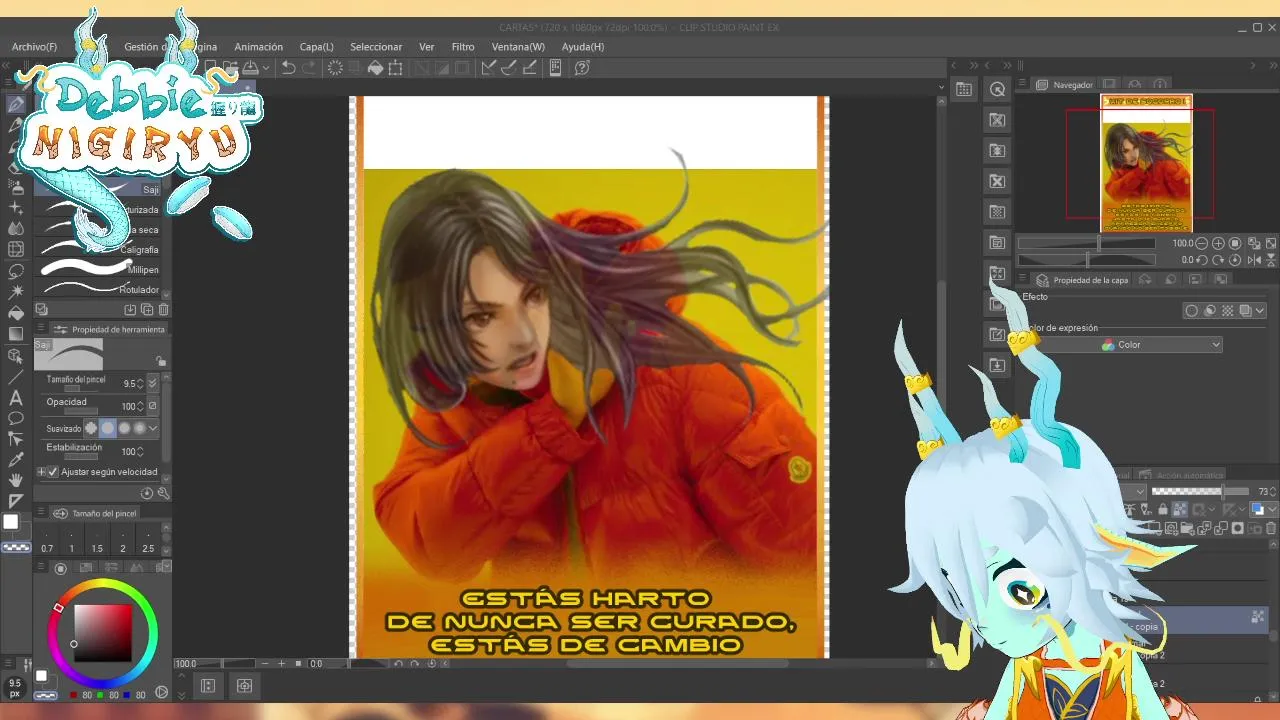This screenshot has height=720, width=1280.
Task: Open the Suavizado dropdown arrow
Action: click(153, 428)
